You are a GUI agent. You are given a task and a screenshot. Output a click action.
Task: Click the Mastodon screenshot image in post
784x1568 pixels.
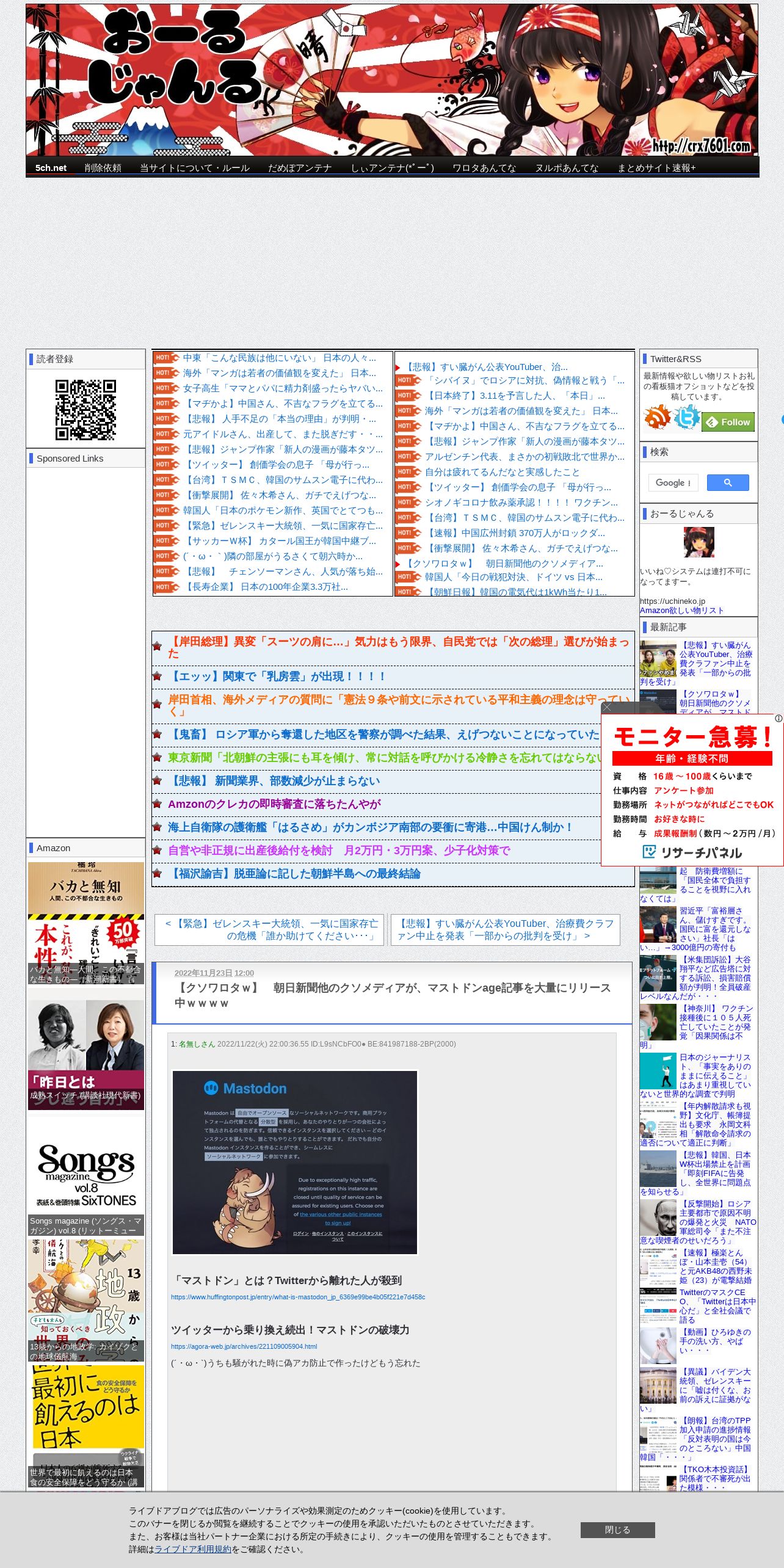295,1163
